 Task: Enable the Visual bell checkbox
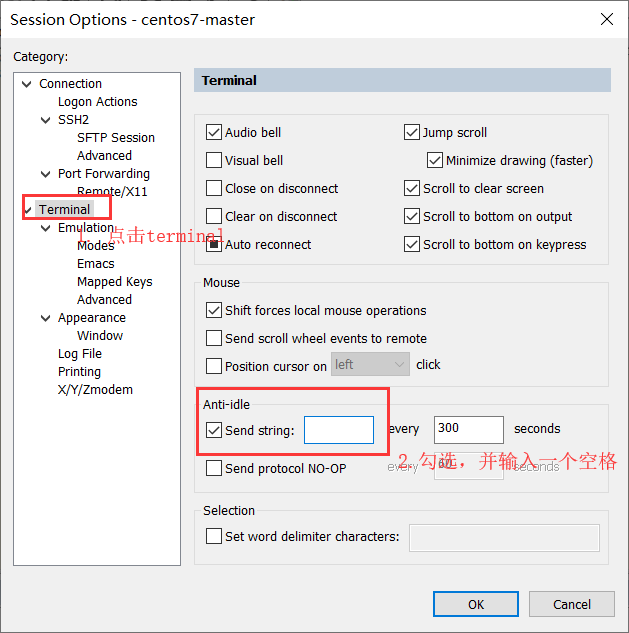pos(214,160)
